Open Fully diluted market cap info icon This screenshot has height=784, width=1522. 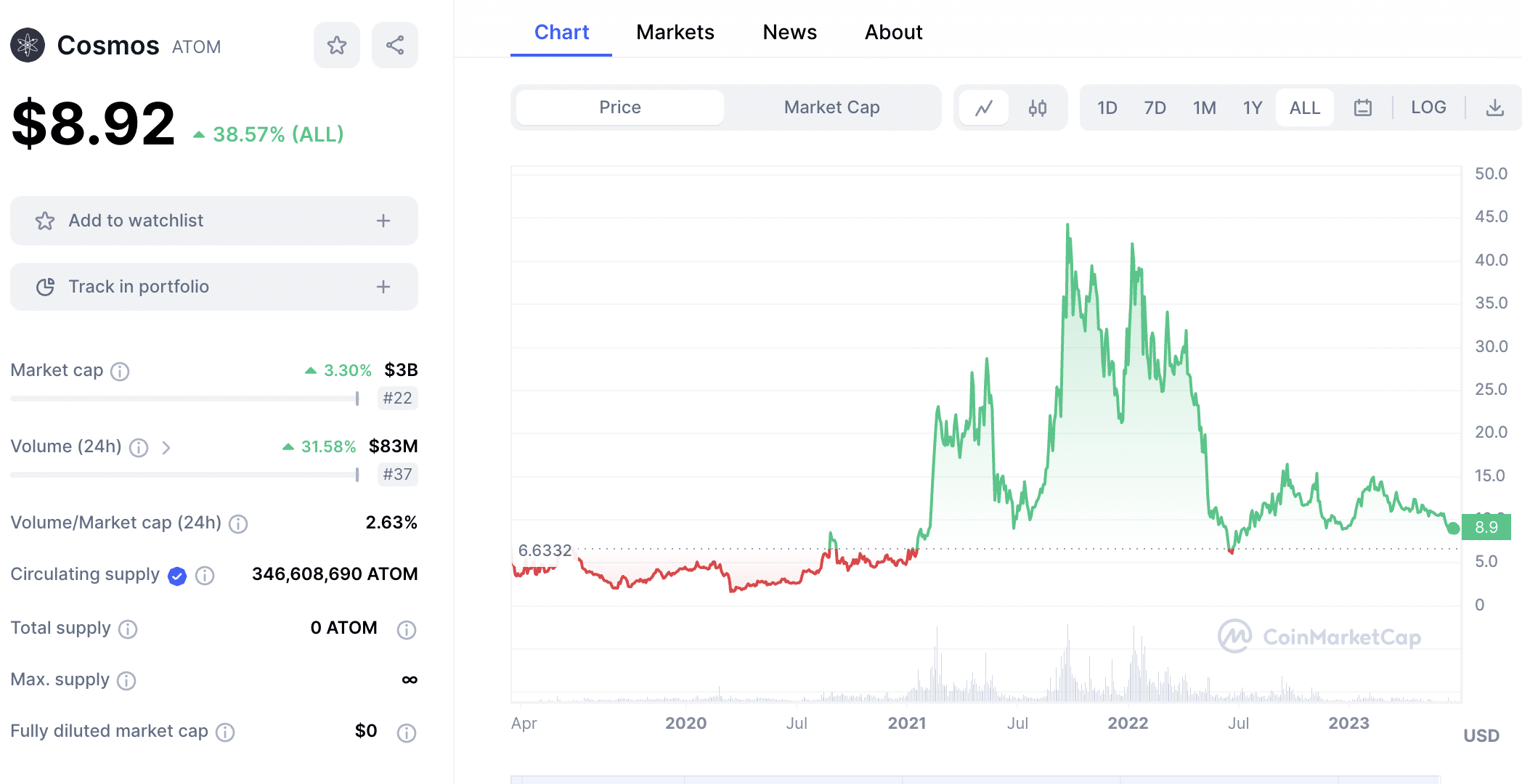225,732
